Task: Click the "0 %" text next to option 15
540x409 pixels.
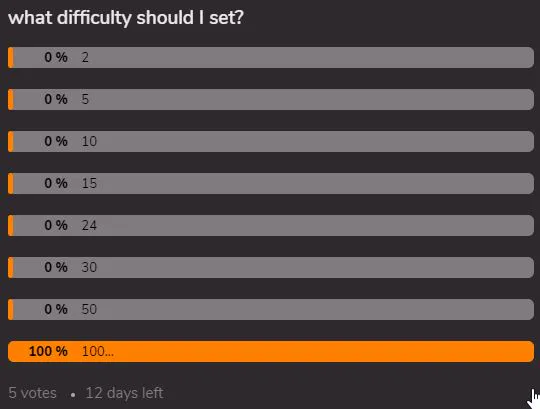Action: (56, 183)
